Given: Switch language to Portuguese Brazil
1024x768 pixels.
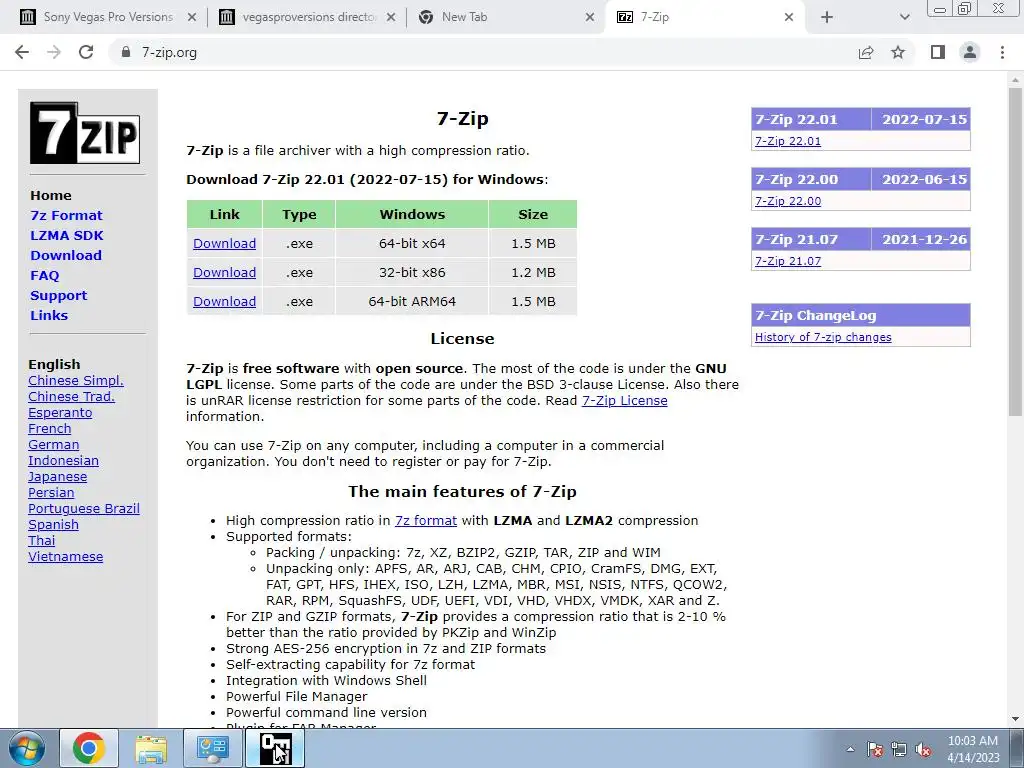Looking at the screenshot, I should coord(84,509).
